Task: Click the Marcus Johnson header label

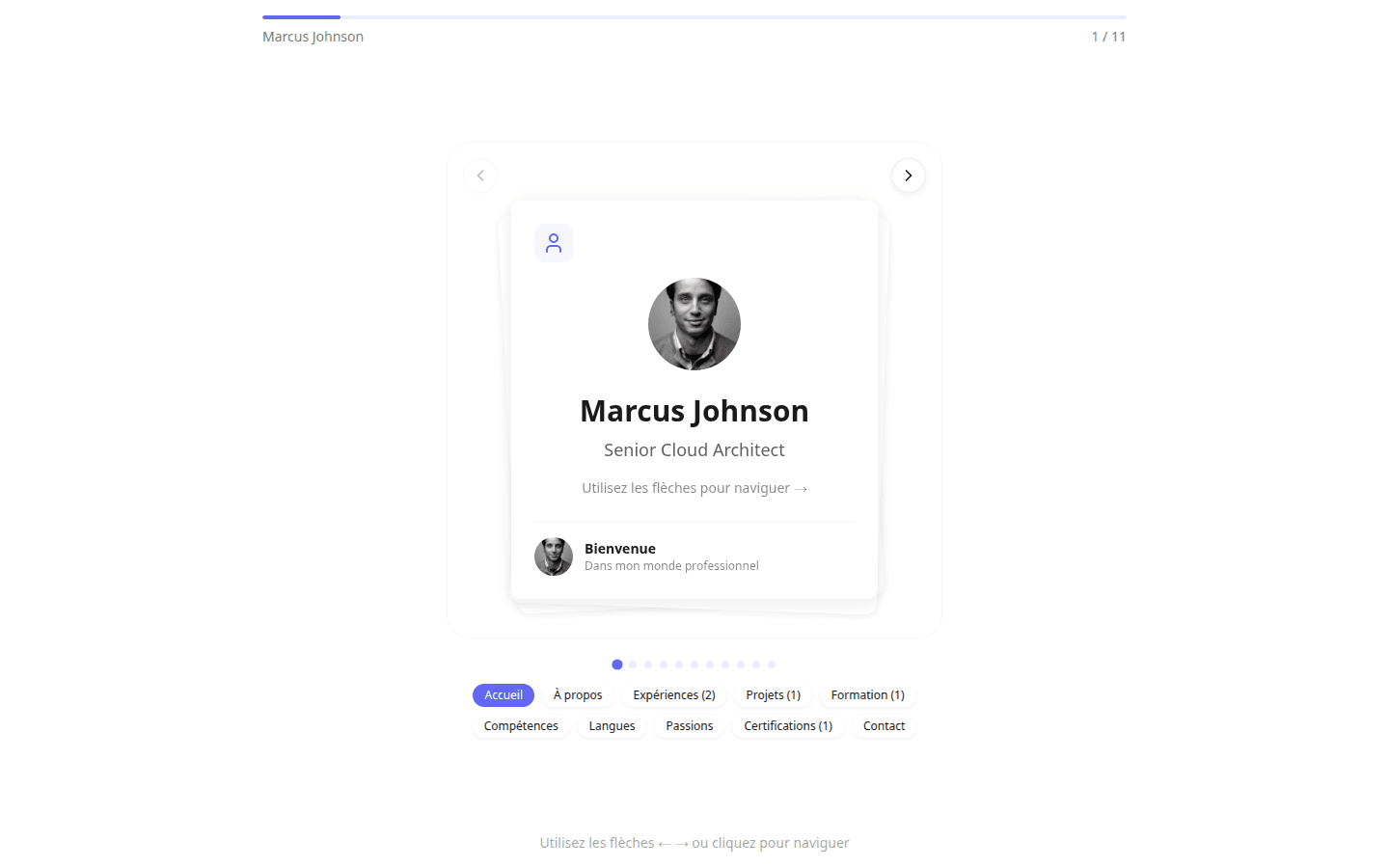Action: pos(313,37)
